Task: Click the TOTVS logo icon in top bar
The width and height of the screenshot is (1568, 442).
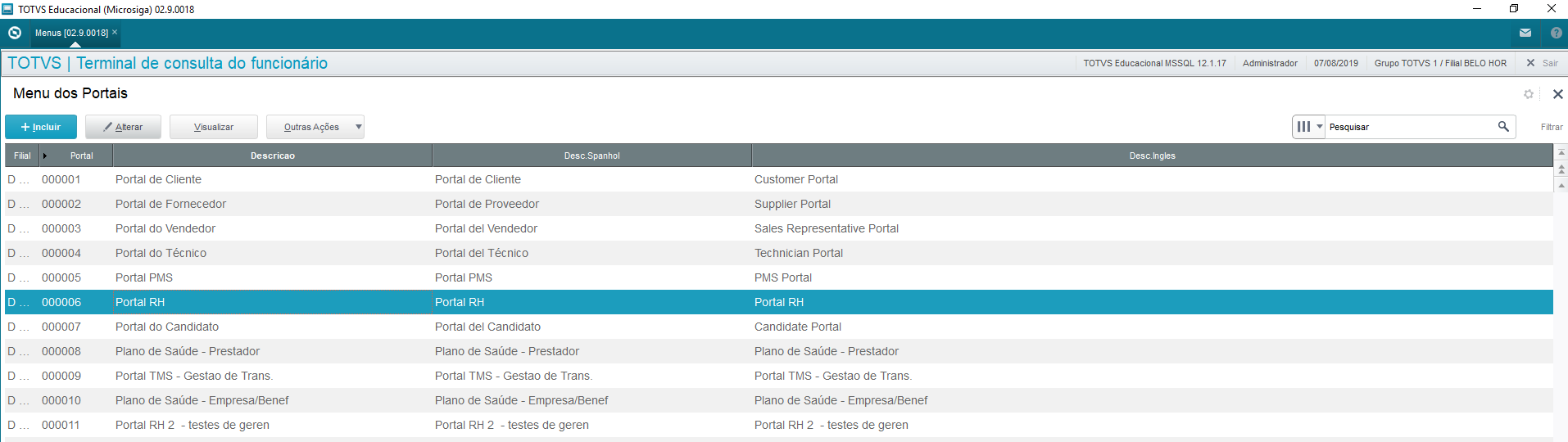Action: 14,33
